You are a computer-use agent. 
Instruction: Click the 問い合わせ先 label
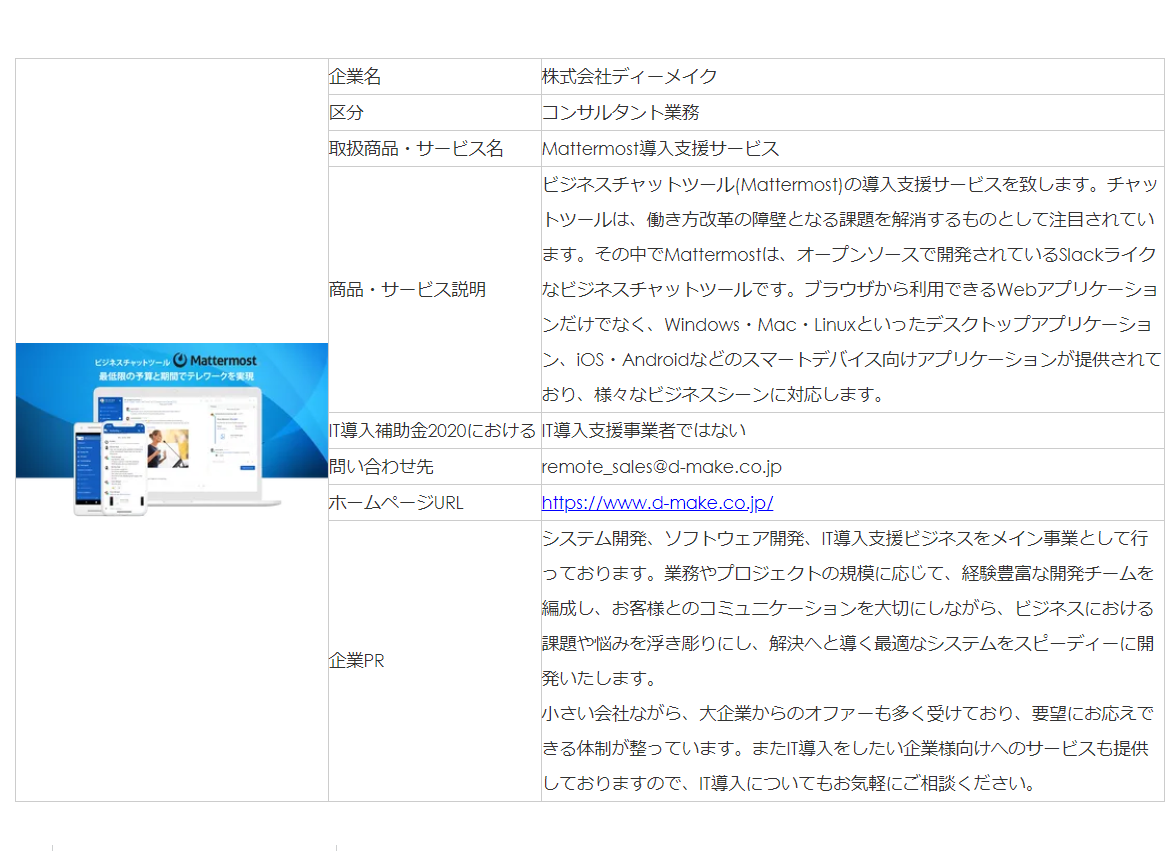point(381,466)
